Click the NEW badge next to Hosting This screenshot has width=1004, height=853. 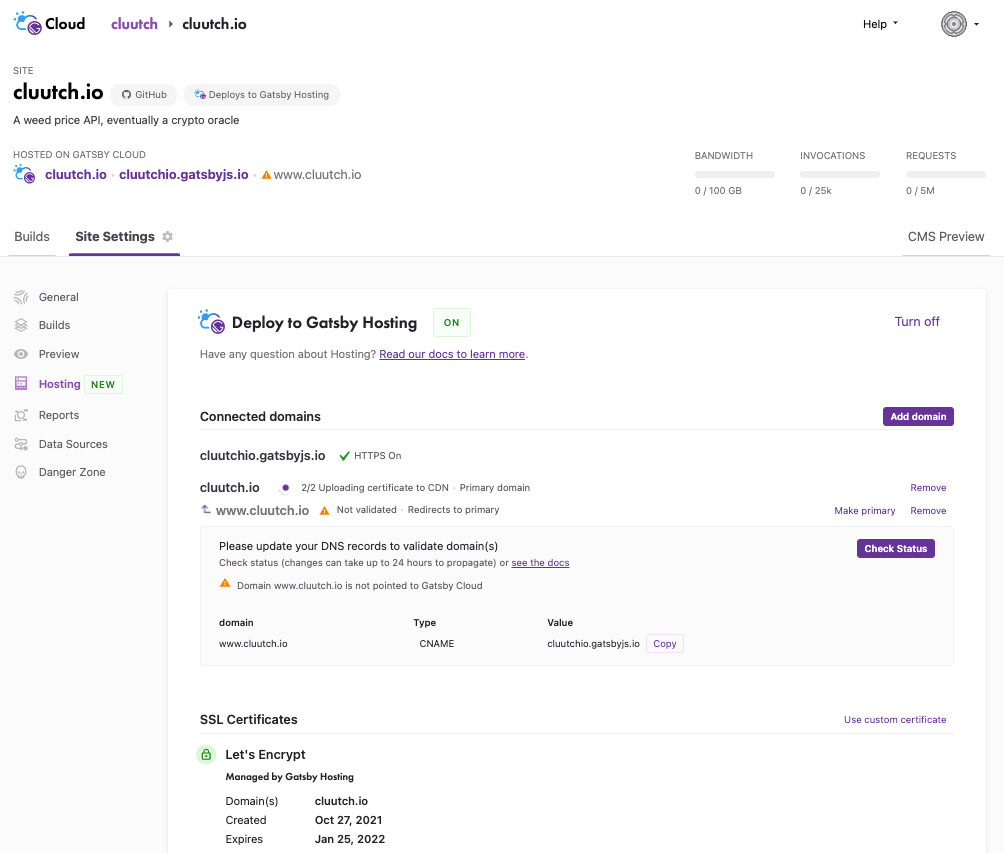tap(103, 384)
